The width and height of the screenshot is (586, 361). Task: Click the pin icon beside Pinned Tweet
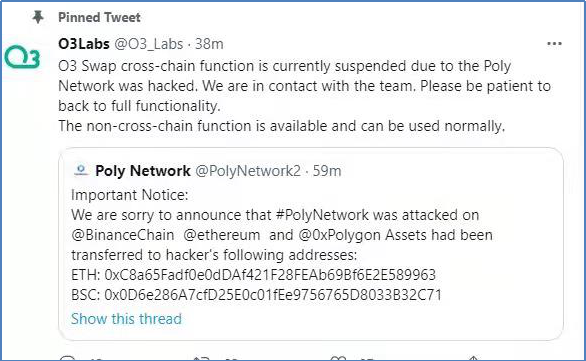click(38, 17)
